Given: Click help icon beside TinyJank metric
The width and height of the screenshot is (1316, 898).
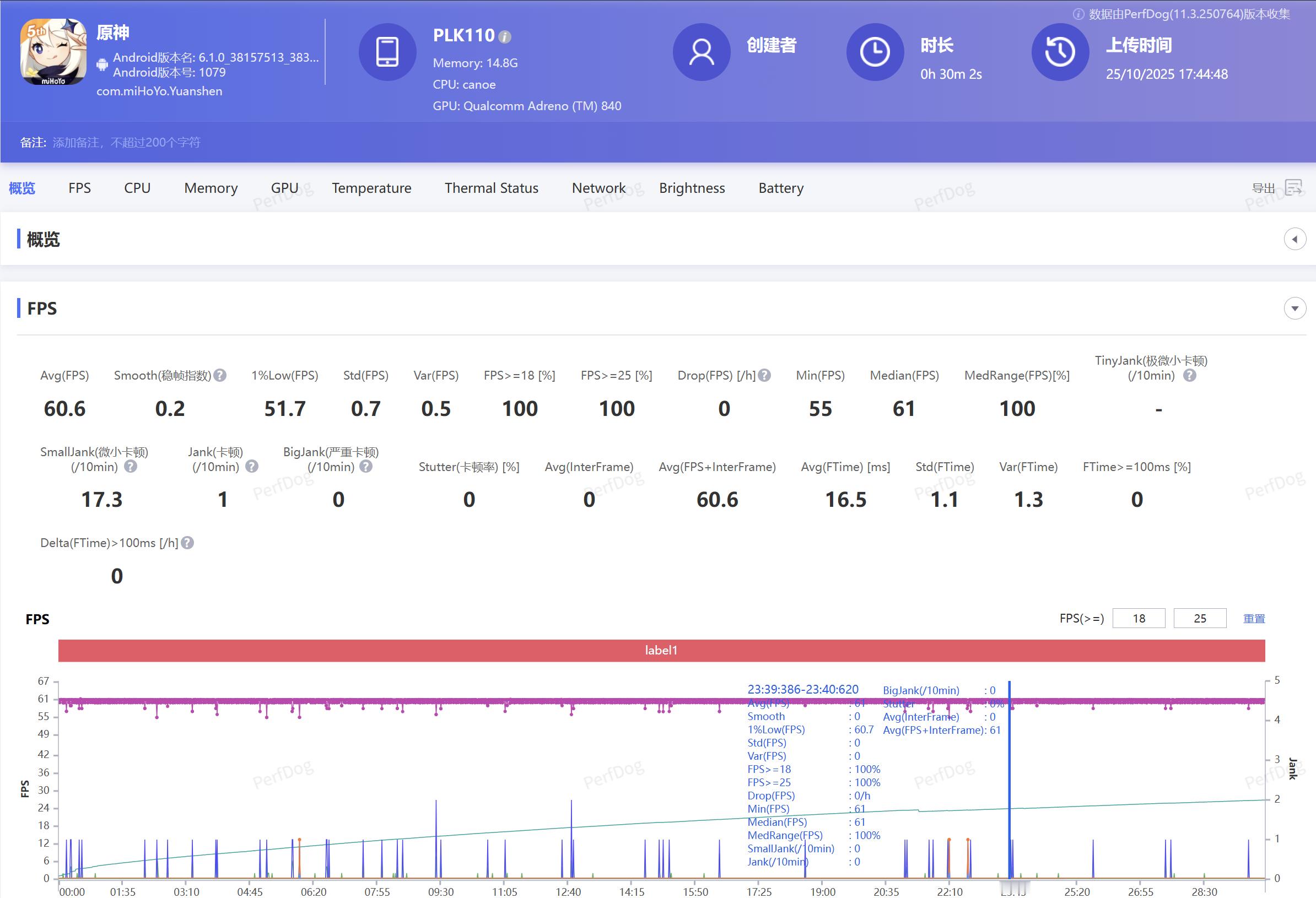Looking at the screenshot, I should [x=1190, y=375].
